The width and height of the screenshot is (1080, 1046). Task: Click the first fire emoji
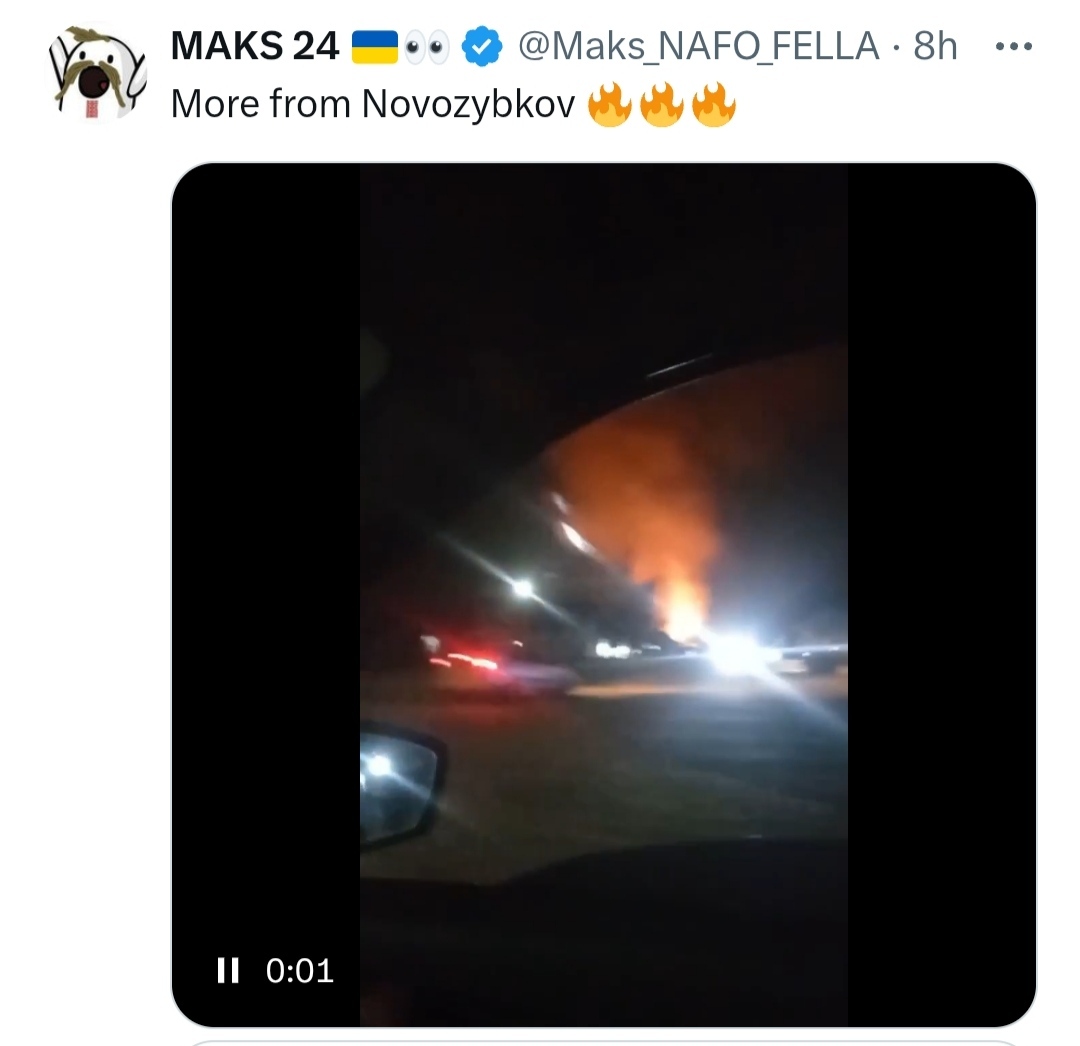tap(610, 104)
